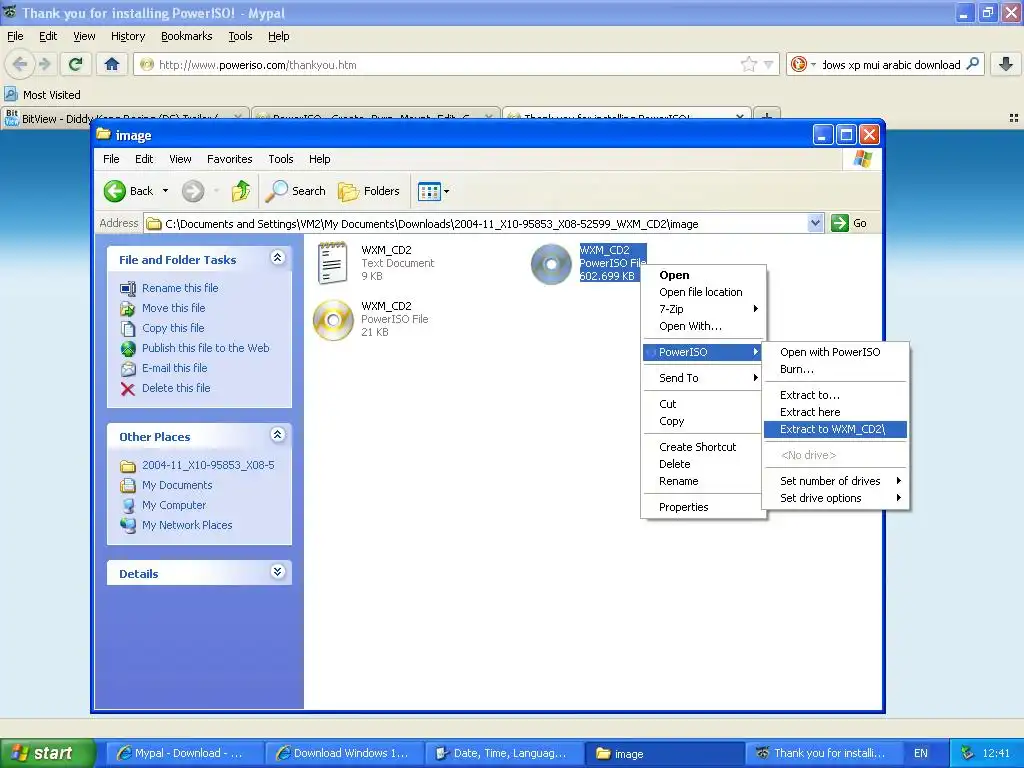
Task: Bookmark page with the star icon
Action: coord(748,64)
